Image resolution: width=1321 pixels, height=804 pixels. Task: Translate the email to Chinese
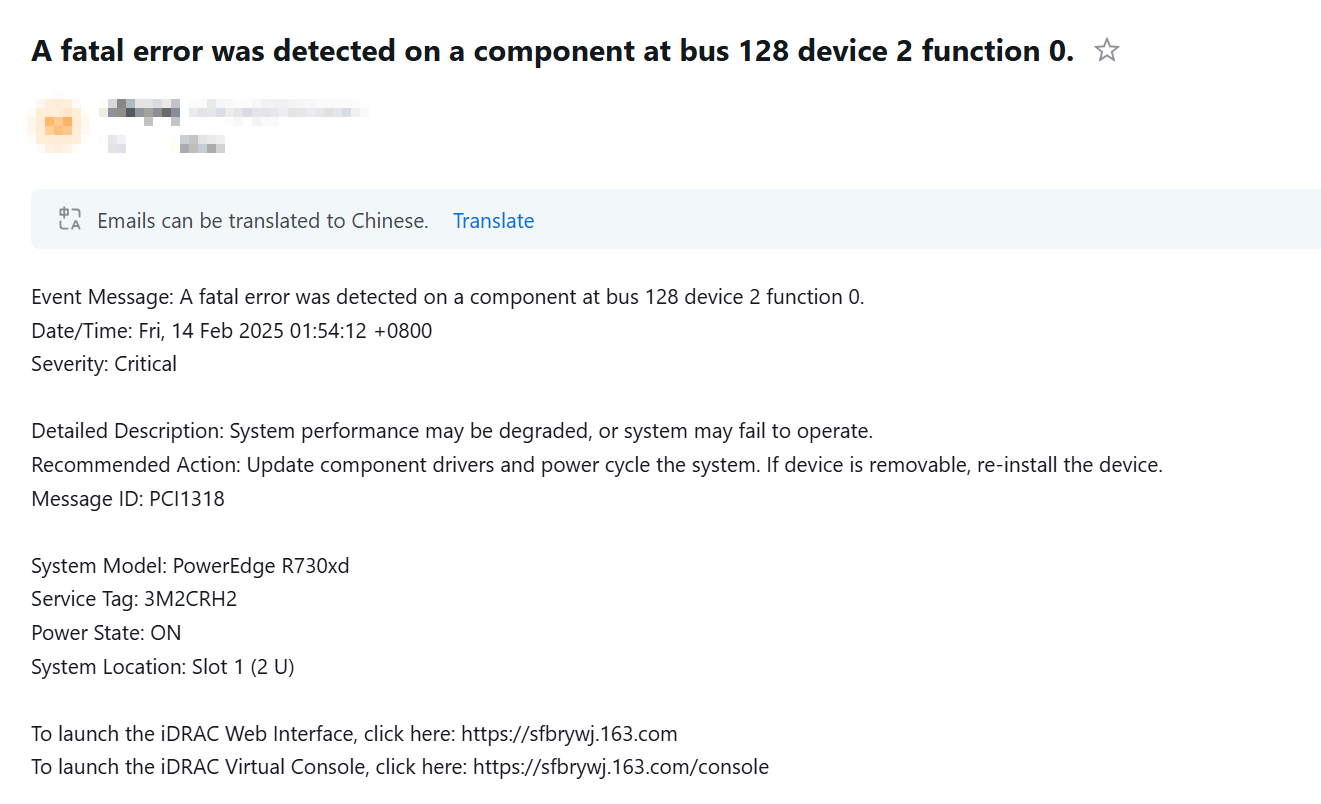pyautogui.click(x=493, y=221)
